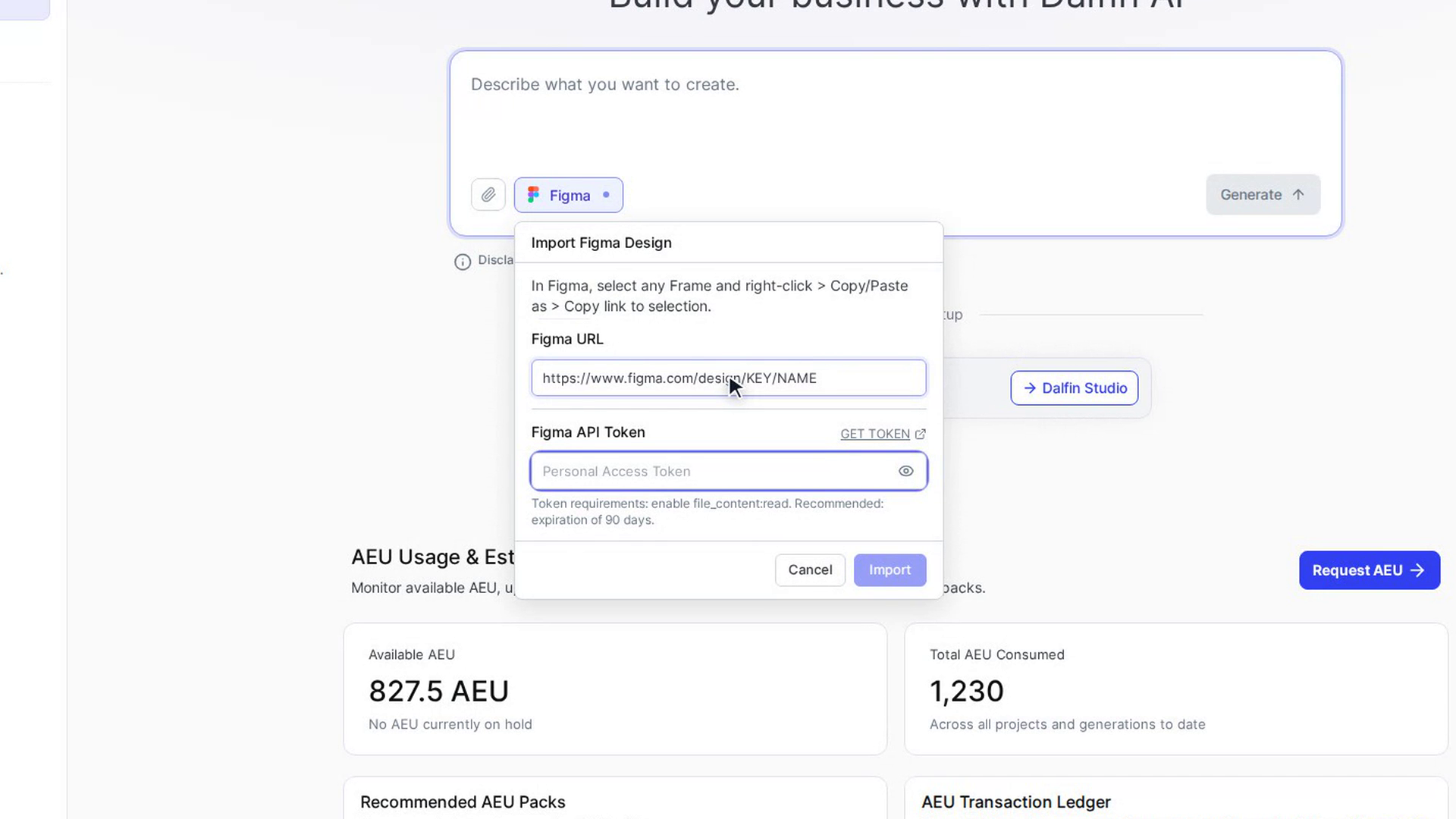Image resolution: width=1456 pixels, height=819 pixels.
Task: Click the 1,230 total consumed value
Action: pos(966,691)
